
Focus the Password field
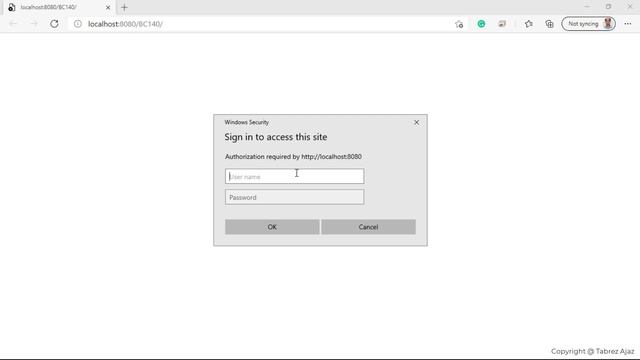coord(294,197)
